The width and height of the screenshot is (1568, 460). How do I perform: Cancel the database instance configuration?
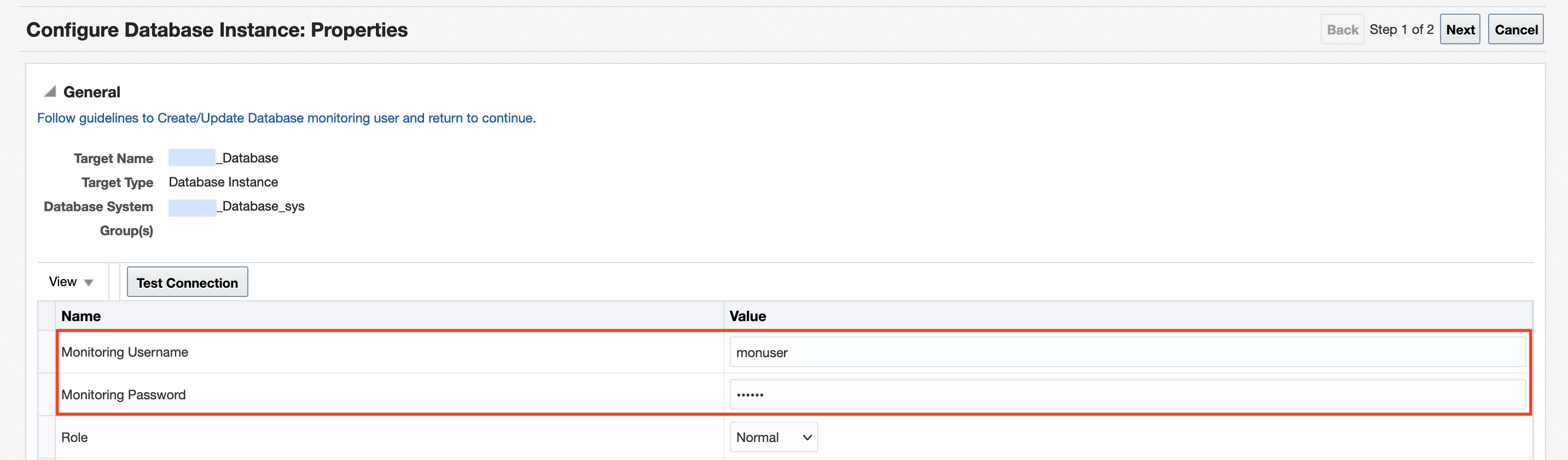pyautogui.click(x=1515, y=30)
